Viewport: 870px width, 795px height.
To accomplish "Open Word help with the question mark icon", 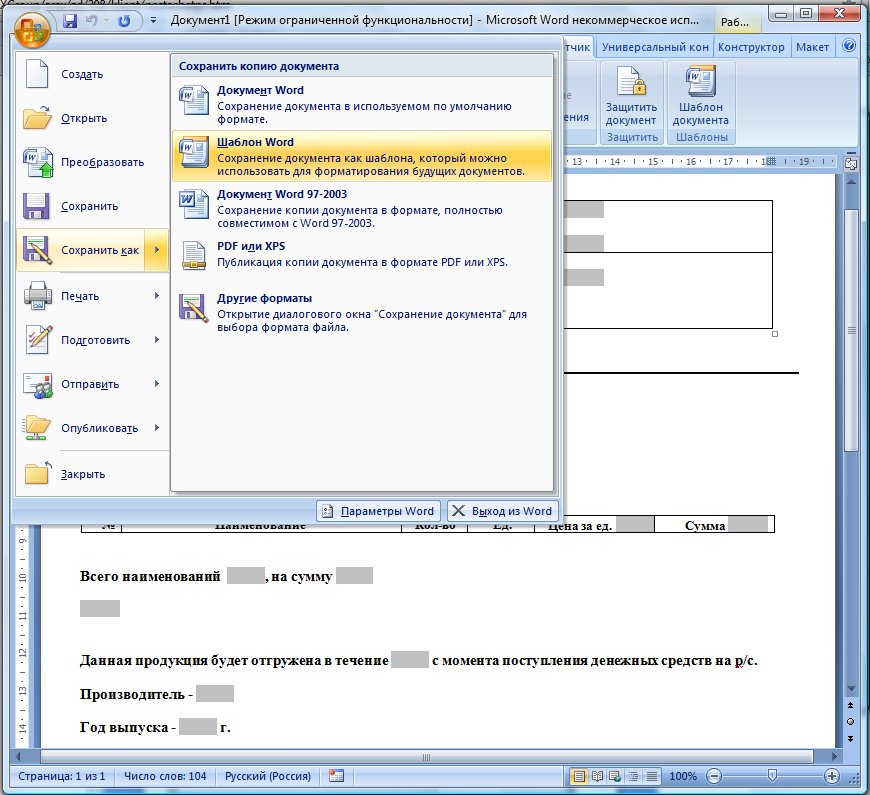I will click(849, 45).
